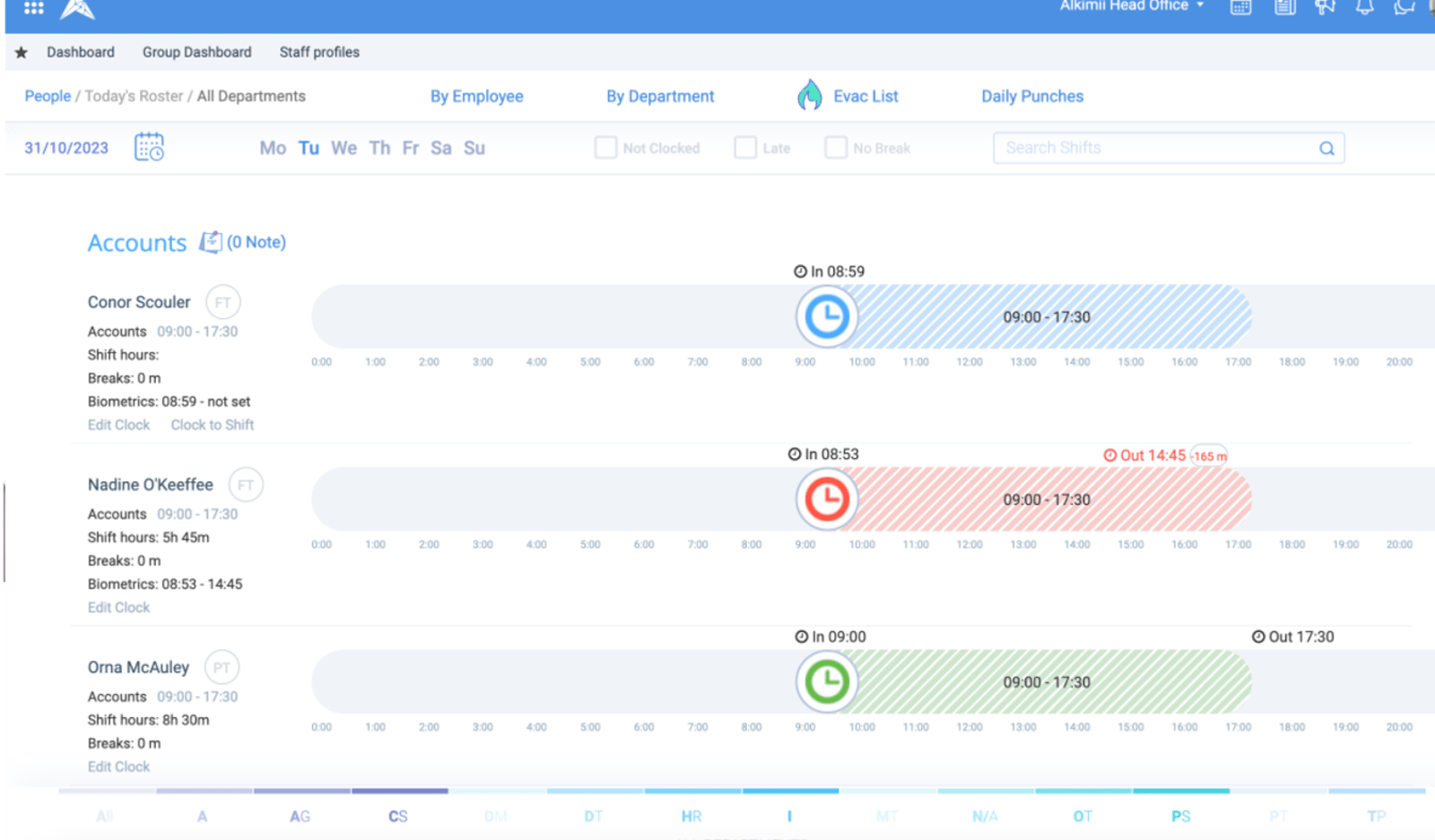The height and width of the screenshot is (840, 1435).
Task: Click Clock to Shift for Conor Scouler
Action: click(213, 425)
